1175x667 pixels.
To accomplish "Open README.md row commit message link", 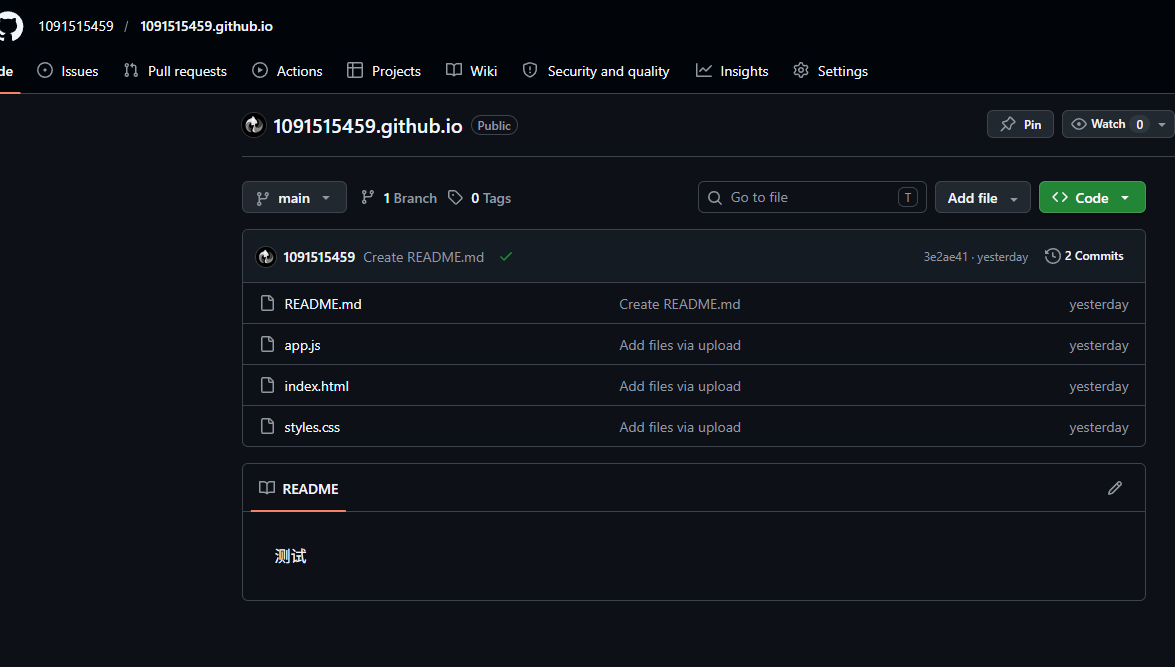I will 680,304.
